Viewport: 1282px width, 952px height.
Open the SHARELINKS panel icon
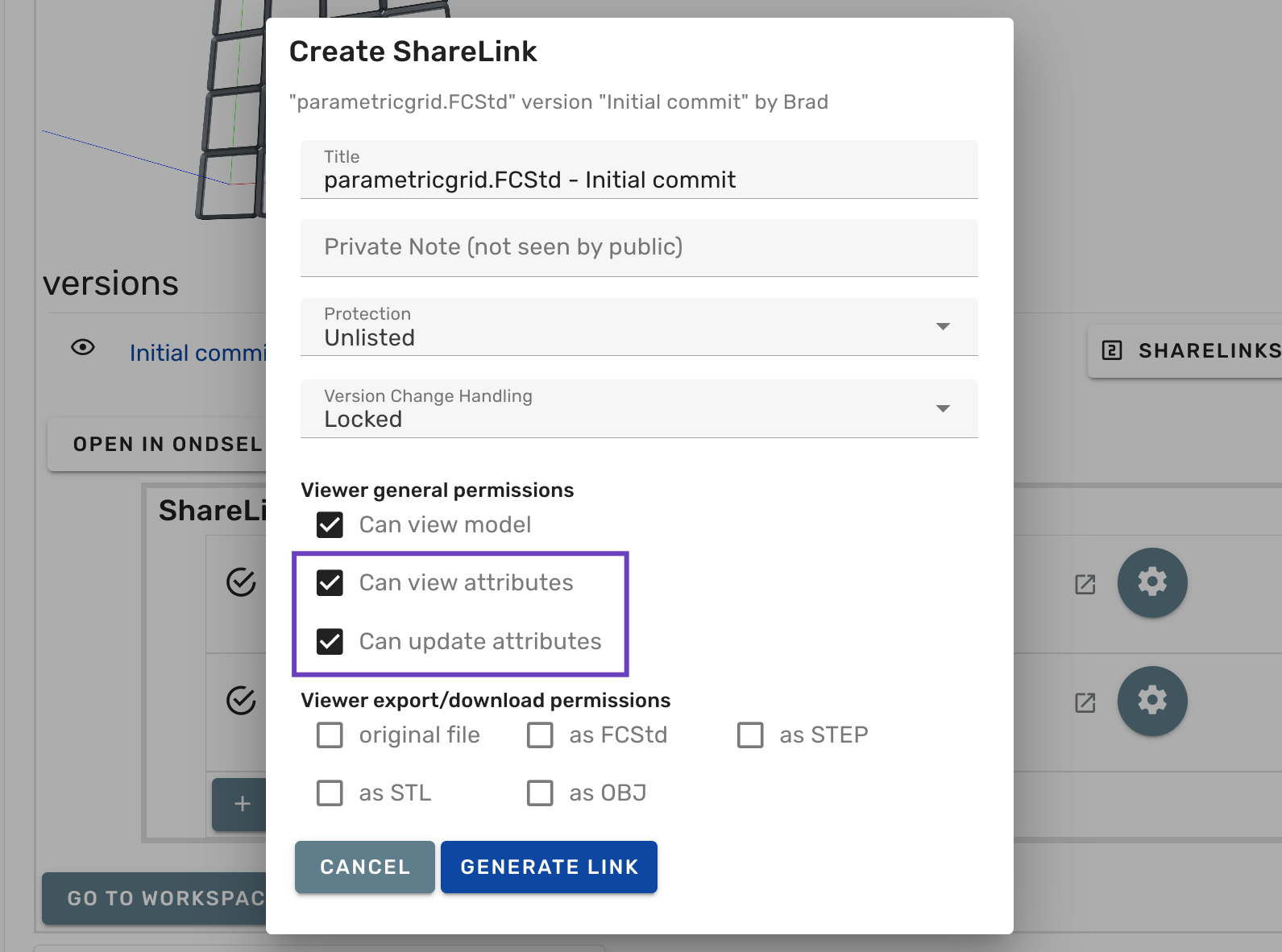click(x=1110, y=350)
